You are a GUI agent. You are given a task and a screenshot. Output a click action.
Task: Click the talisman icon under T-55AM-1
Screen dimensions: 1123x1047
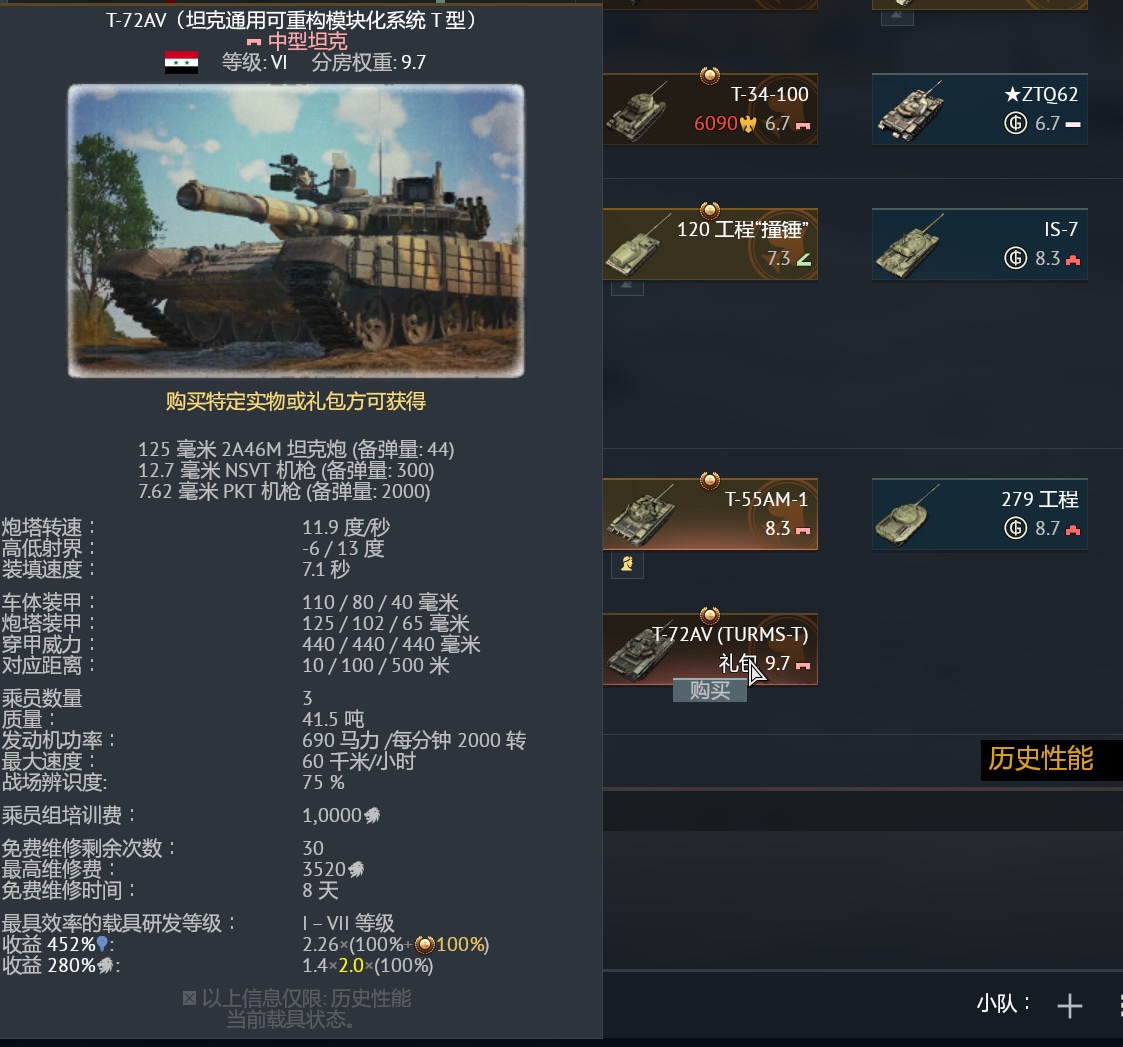[627, 564]
